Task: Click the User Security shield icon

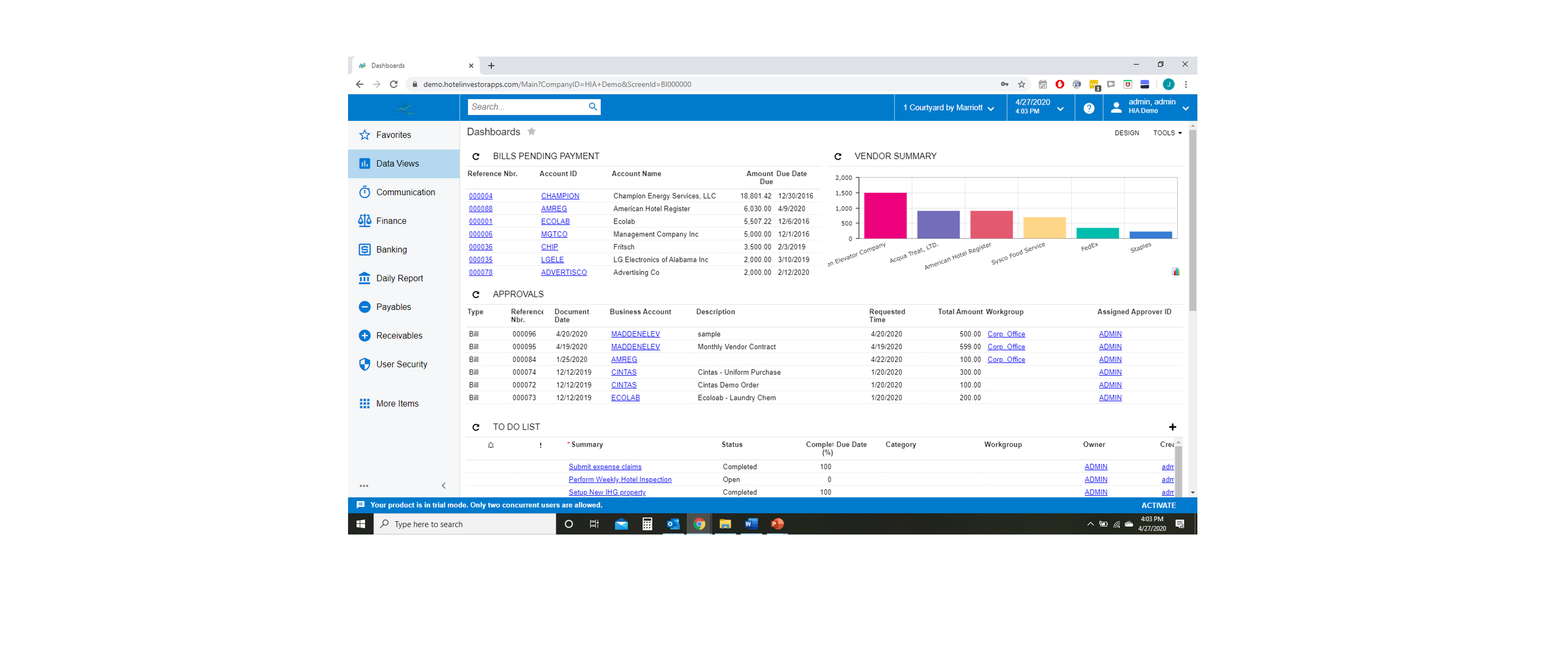Action: point(365,364)
